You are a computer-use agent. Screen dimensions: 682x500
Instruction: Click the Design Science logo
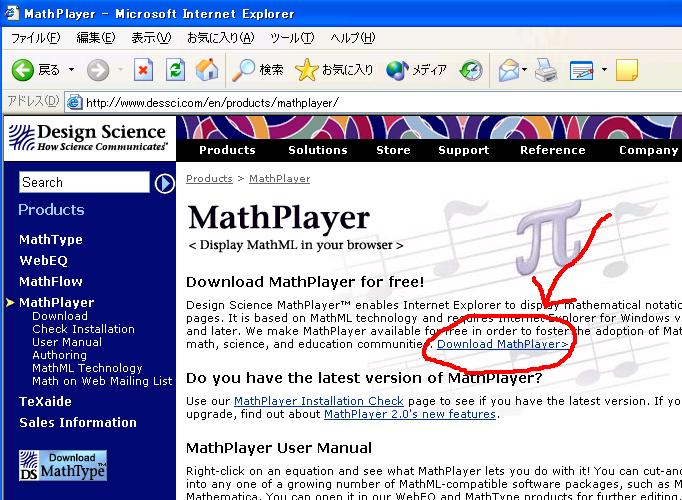88,138
